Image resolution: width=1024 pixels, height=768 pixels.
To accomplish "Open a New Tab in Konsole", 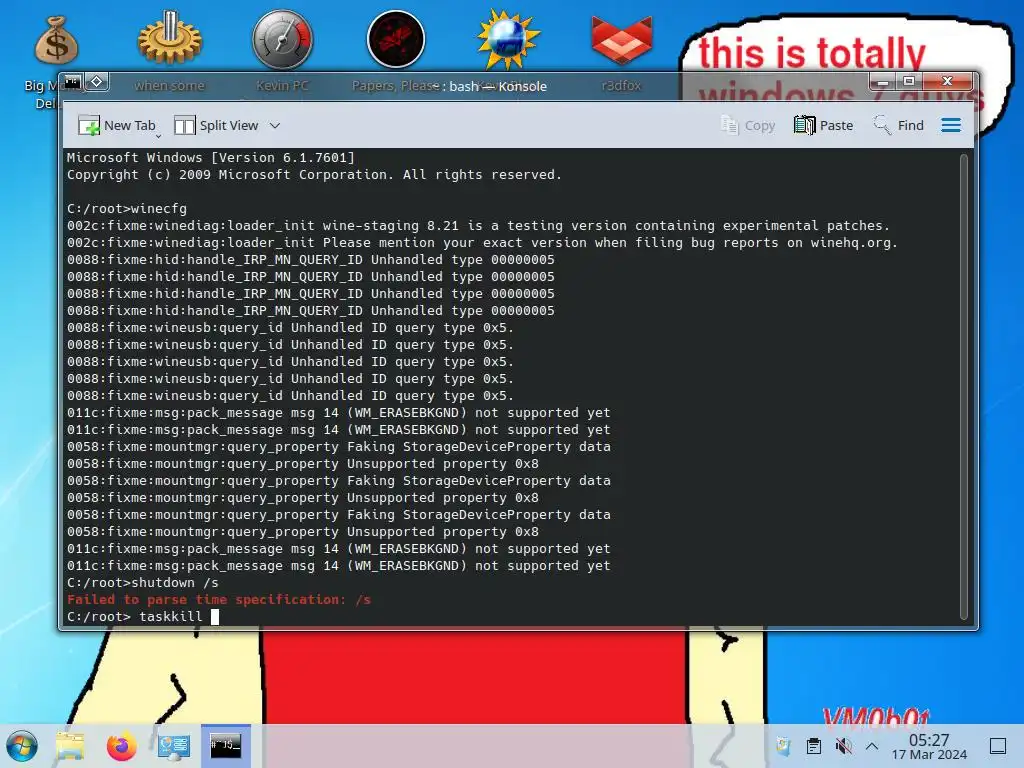I will (x=117, y=125).
